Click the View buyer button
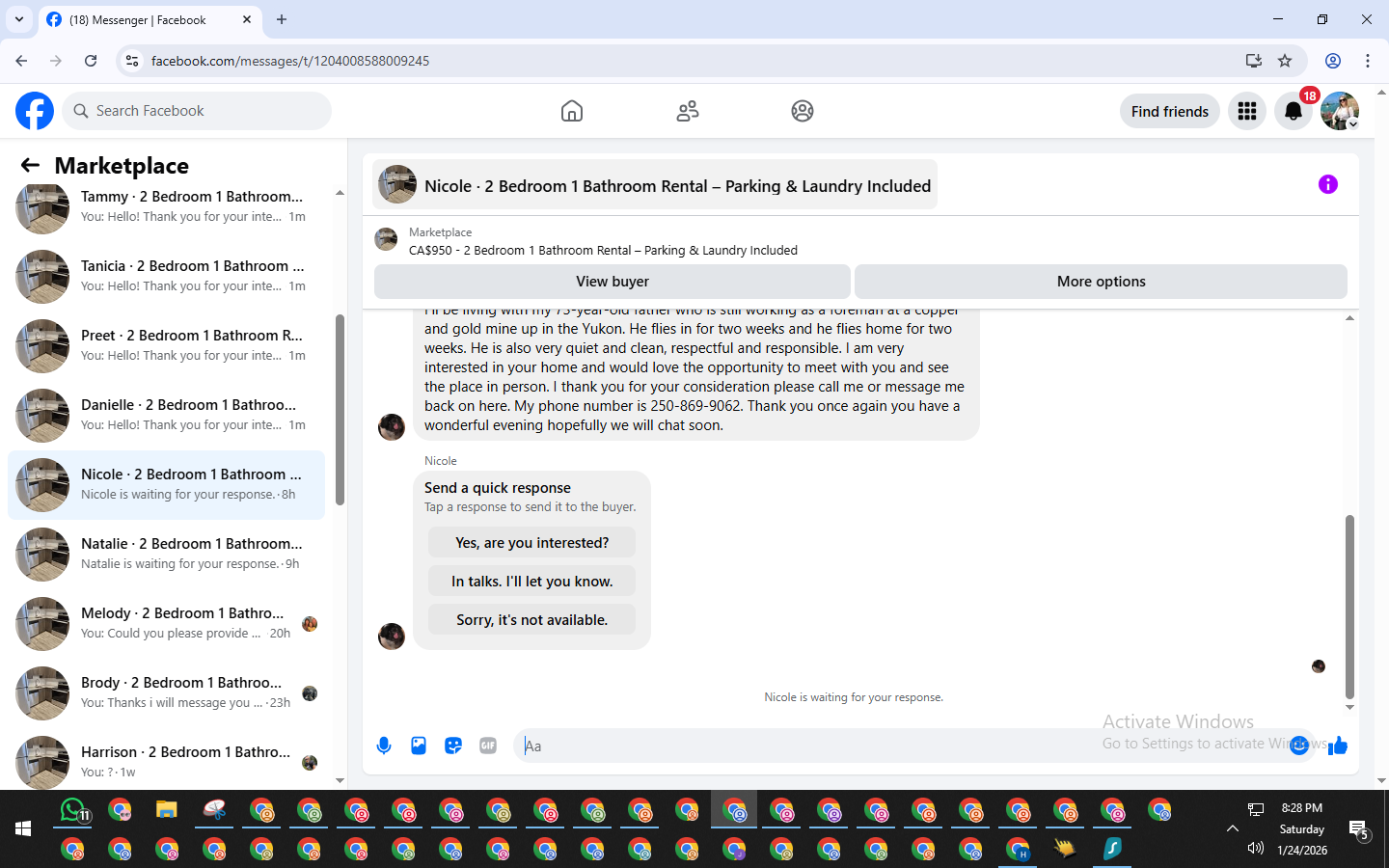This screenshot has width=1389, height=868. [613, 282]
